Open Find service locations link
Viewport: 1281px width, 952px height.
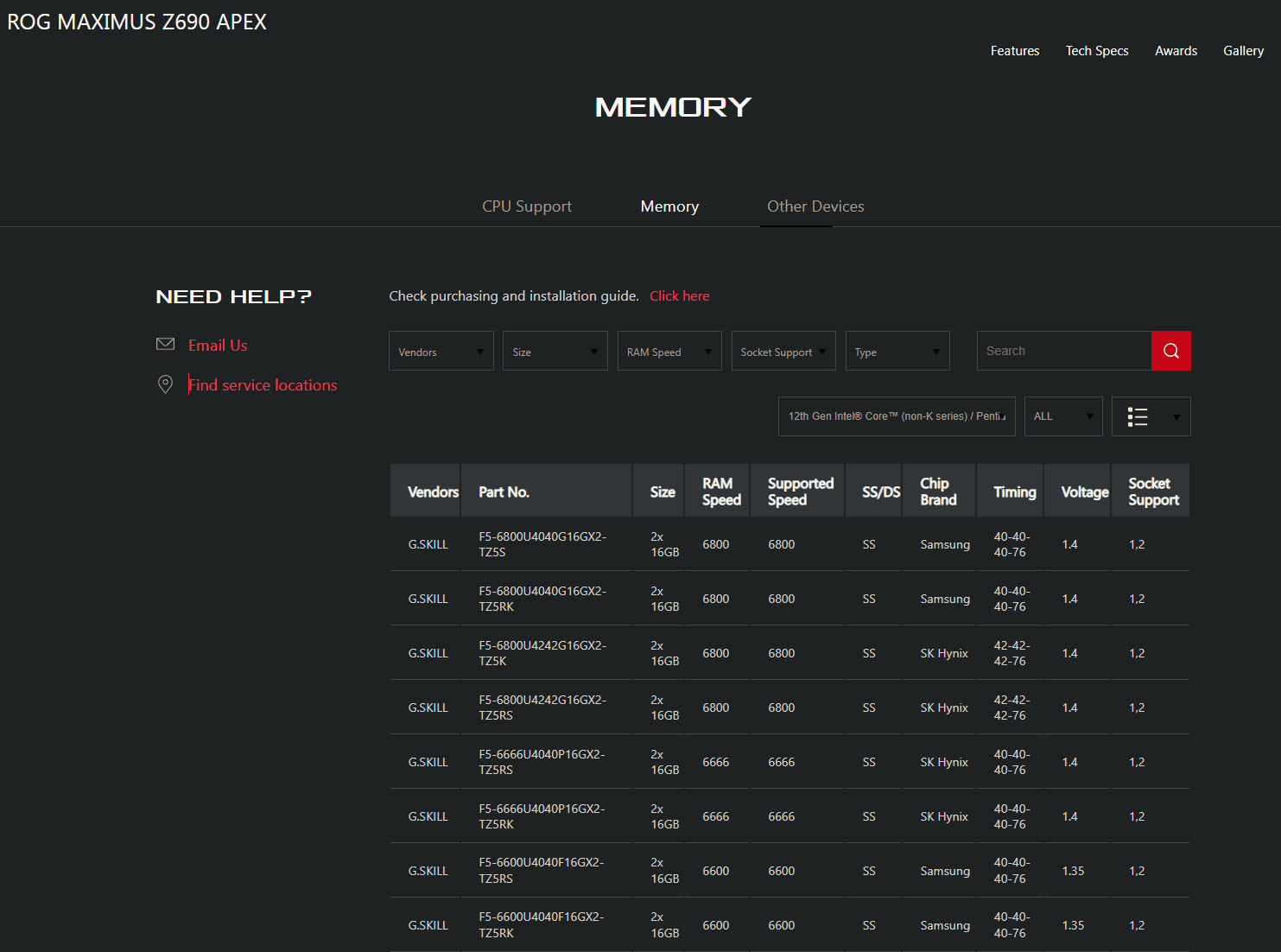(263, 384)
